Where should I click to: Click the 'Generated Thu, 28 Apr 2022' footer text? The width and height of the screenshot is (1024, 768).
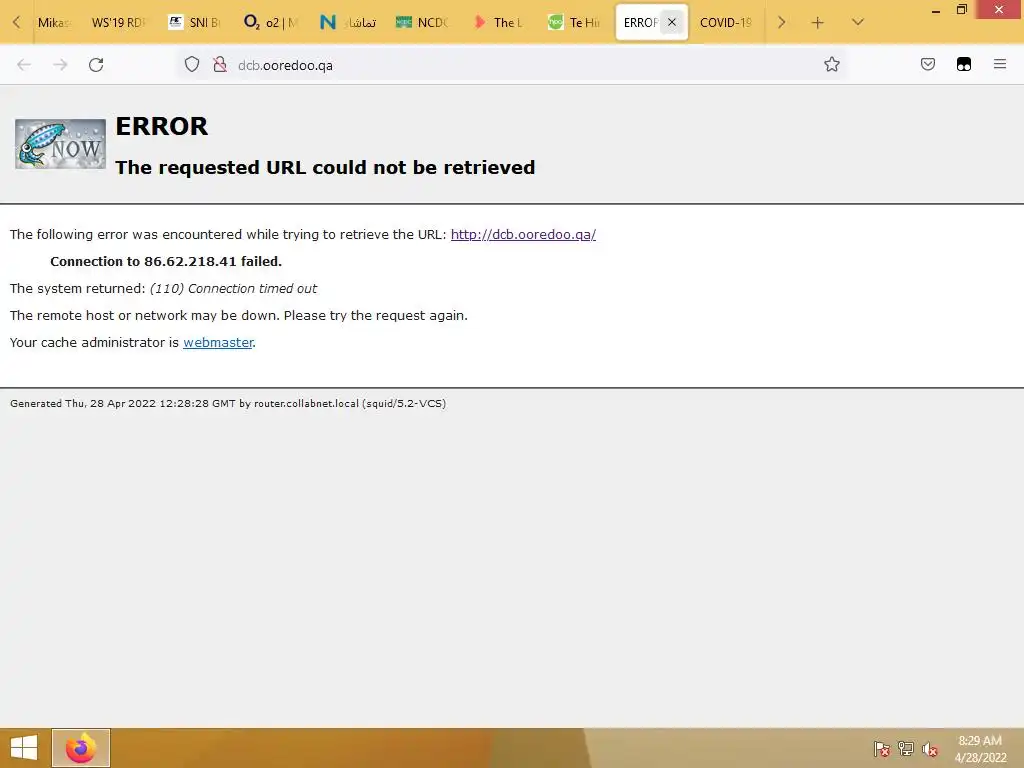pos(228,404)
